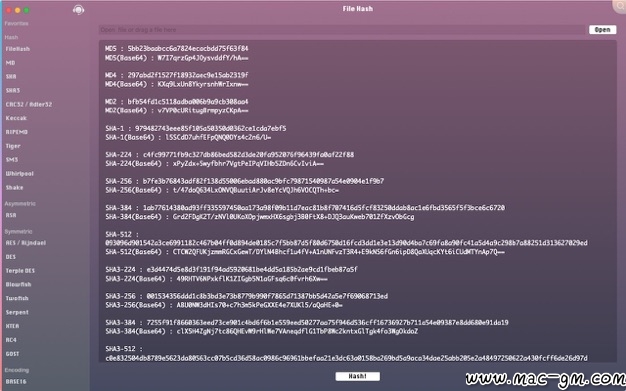
Task: Click the Favorites section header
Action: [x=16, y=24]
